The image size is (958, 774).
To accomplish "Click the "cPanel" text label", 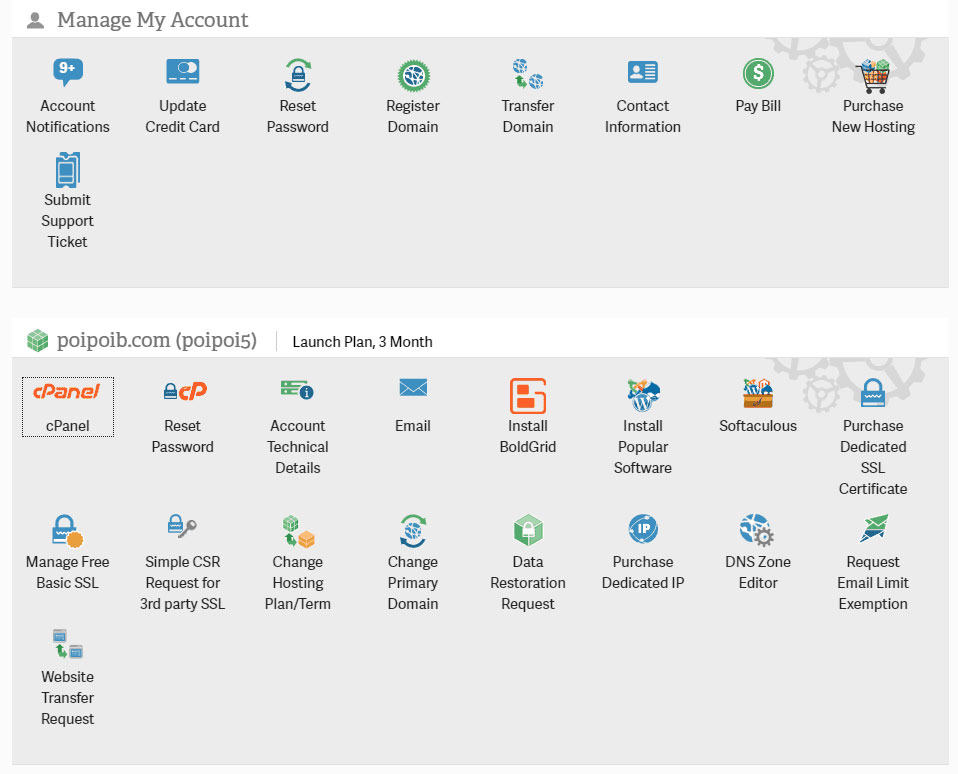I will tap(67, 426).
